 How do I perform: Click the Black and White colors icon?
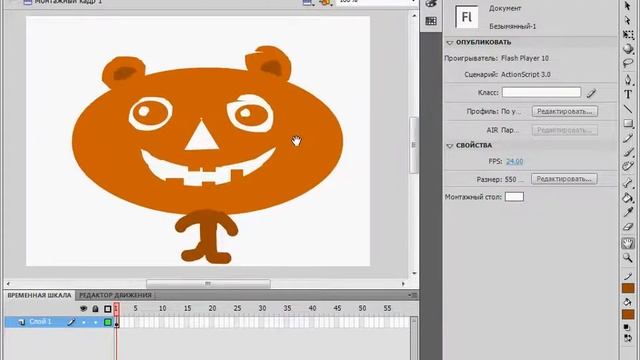point(628,327)
